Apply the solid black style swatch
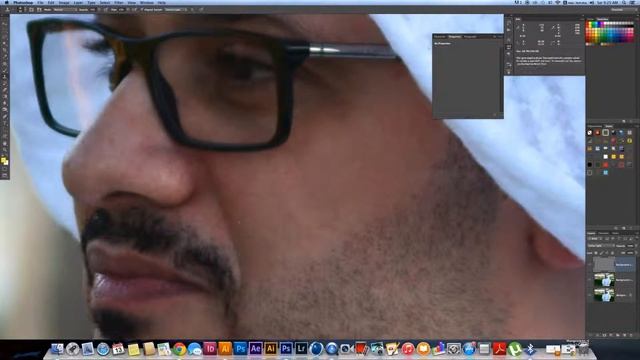Image resolution: width=640 pixels, height=360 pixels. tap(590, 164)
